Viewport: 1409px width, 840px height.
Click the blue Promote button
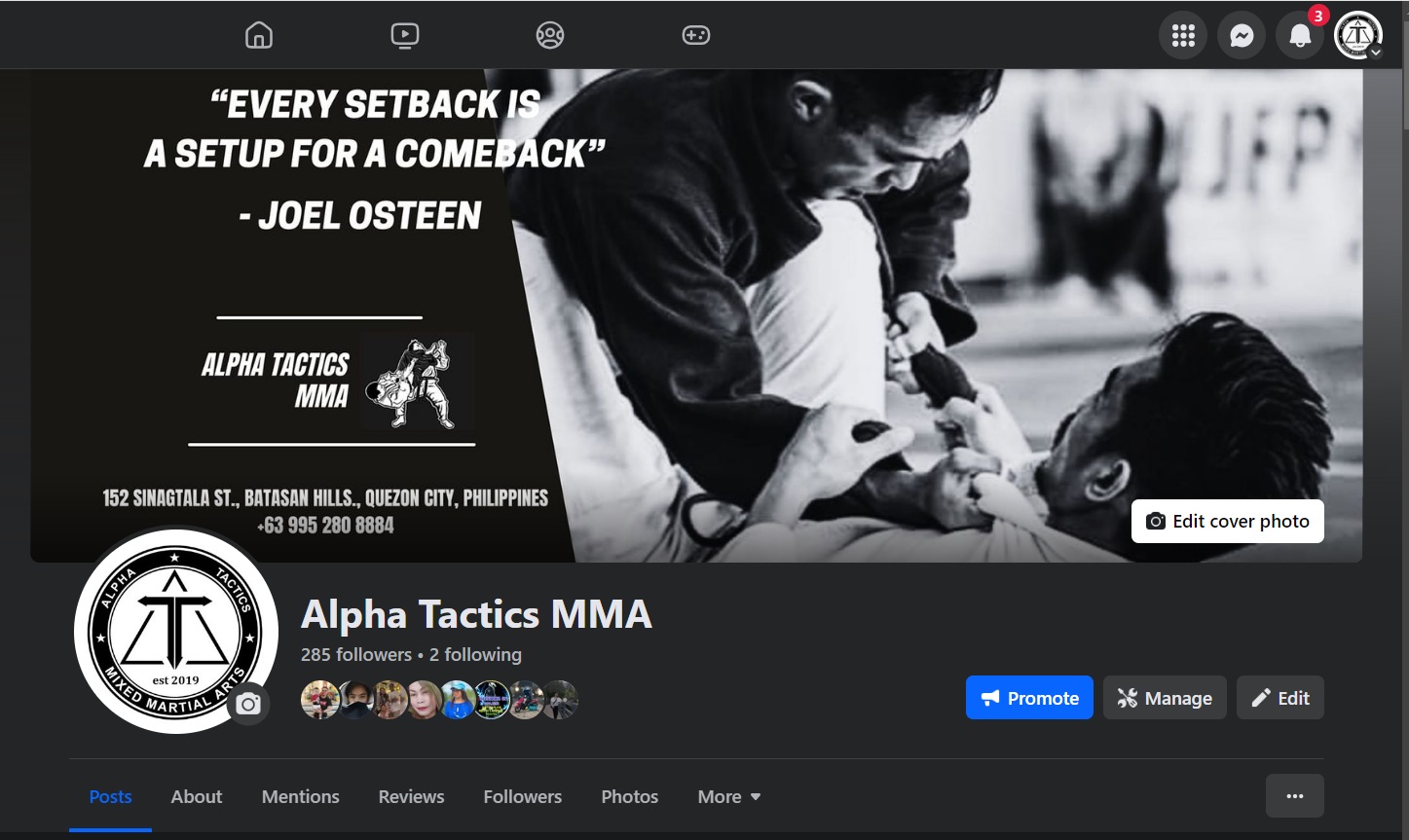1029,698
